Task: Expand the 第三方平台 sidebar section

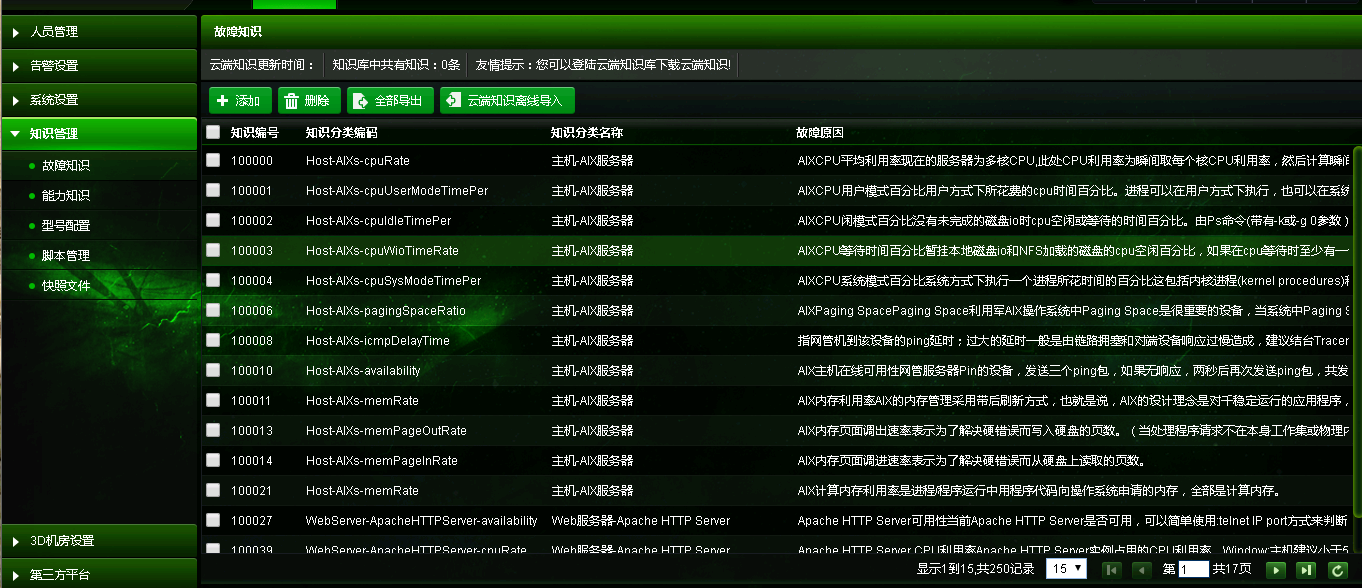Action: coord(98,575)
